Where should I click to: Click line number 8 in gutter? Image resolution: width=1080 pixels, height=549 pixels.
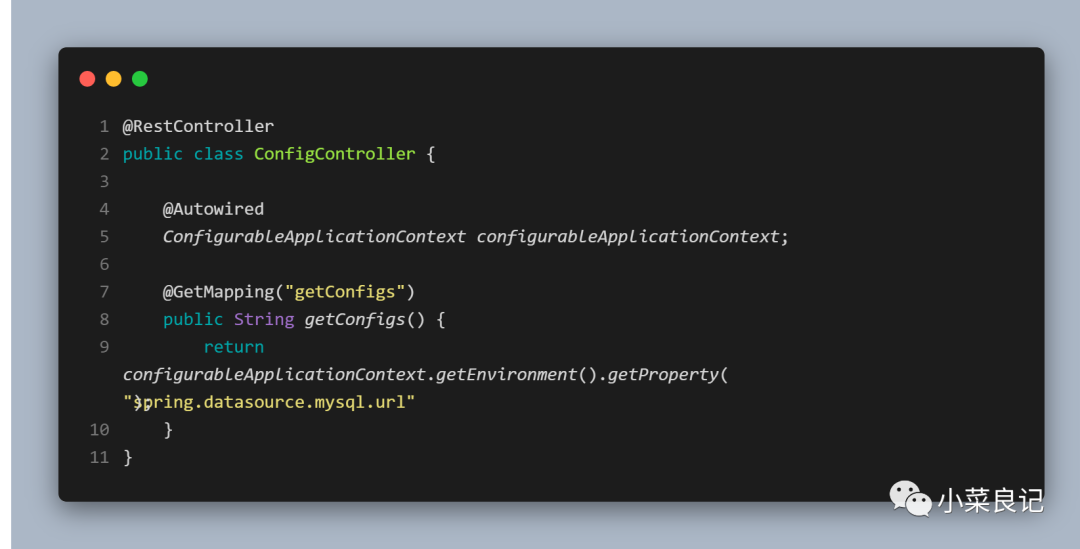pyautogui.click(x=104, y=319)
